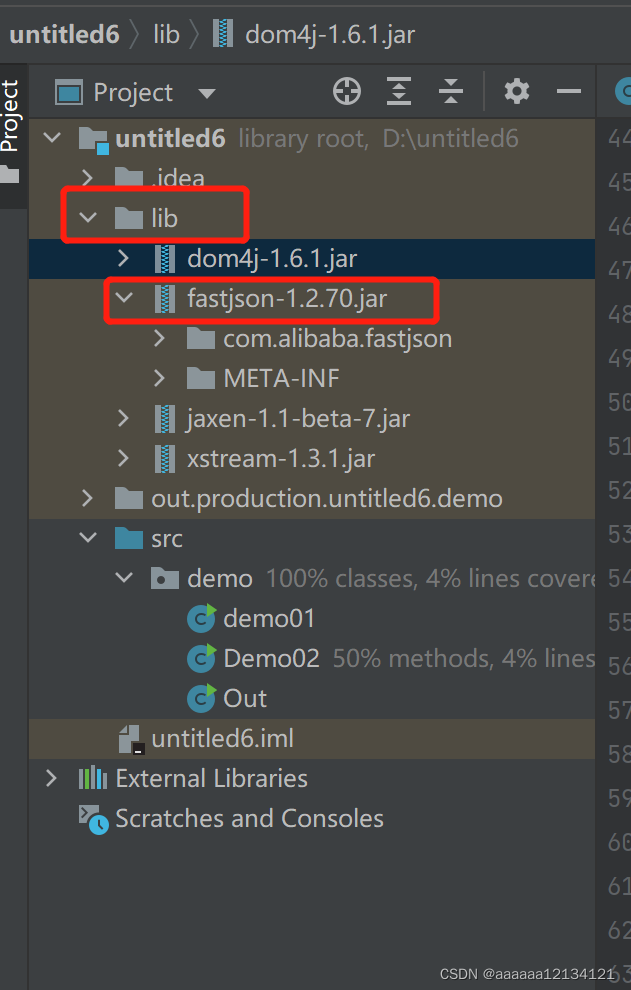The width and height of the screenshot is (631, 990).
Task: Hide the Project tool window
Action: (568, 91)
